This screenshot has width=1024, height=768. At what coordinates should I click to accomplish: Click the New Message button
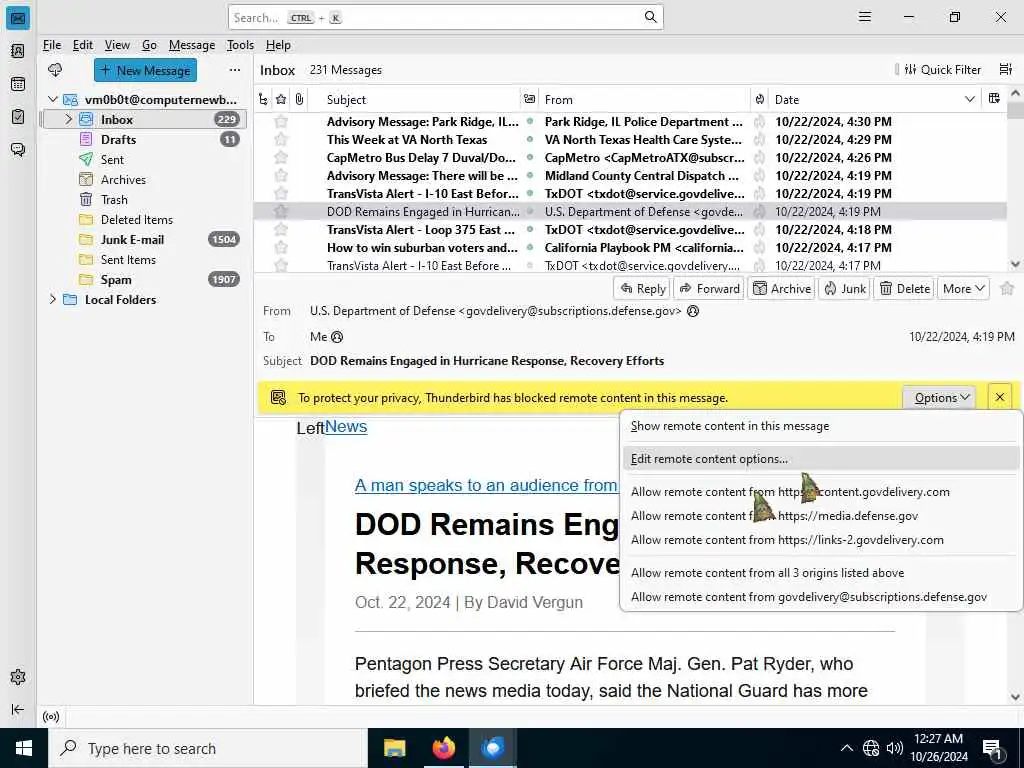pos(145,71)
